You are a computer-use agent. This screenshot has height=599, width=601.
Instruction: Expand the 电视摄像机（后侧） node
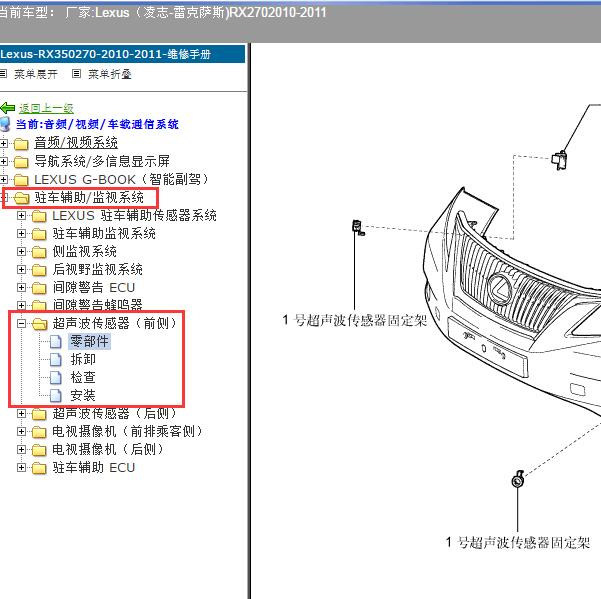pyautogui.click(x=21, y=450)
